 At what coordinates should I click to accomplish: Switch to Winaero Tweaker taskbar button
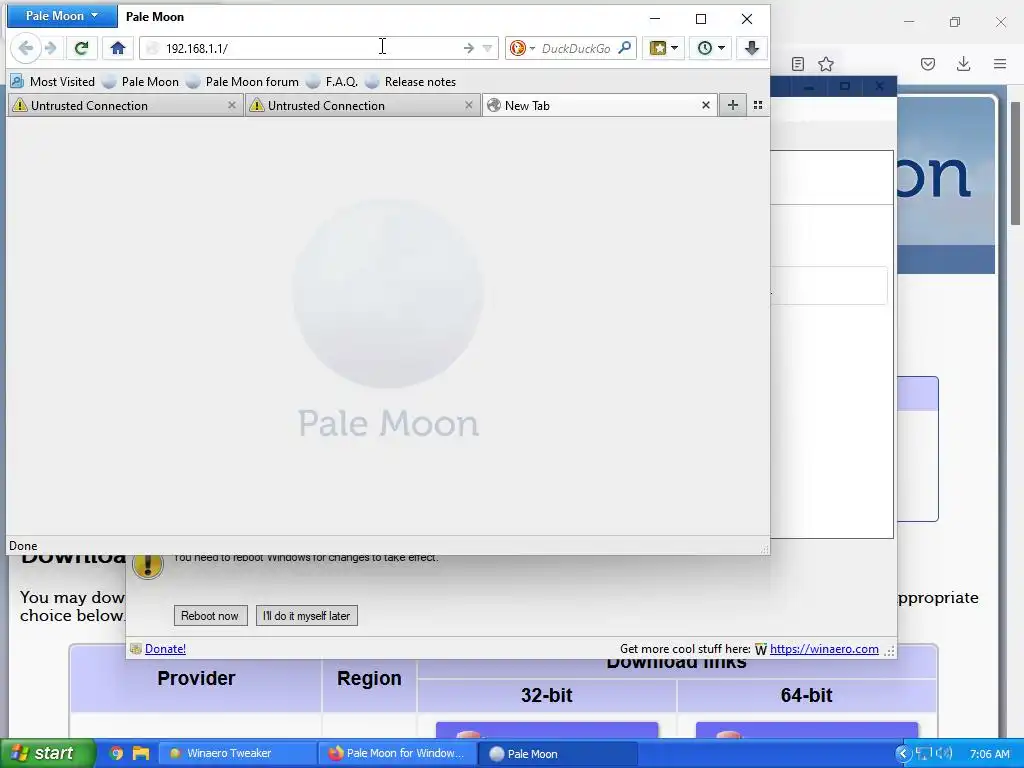coord(238,753)
